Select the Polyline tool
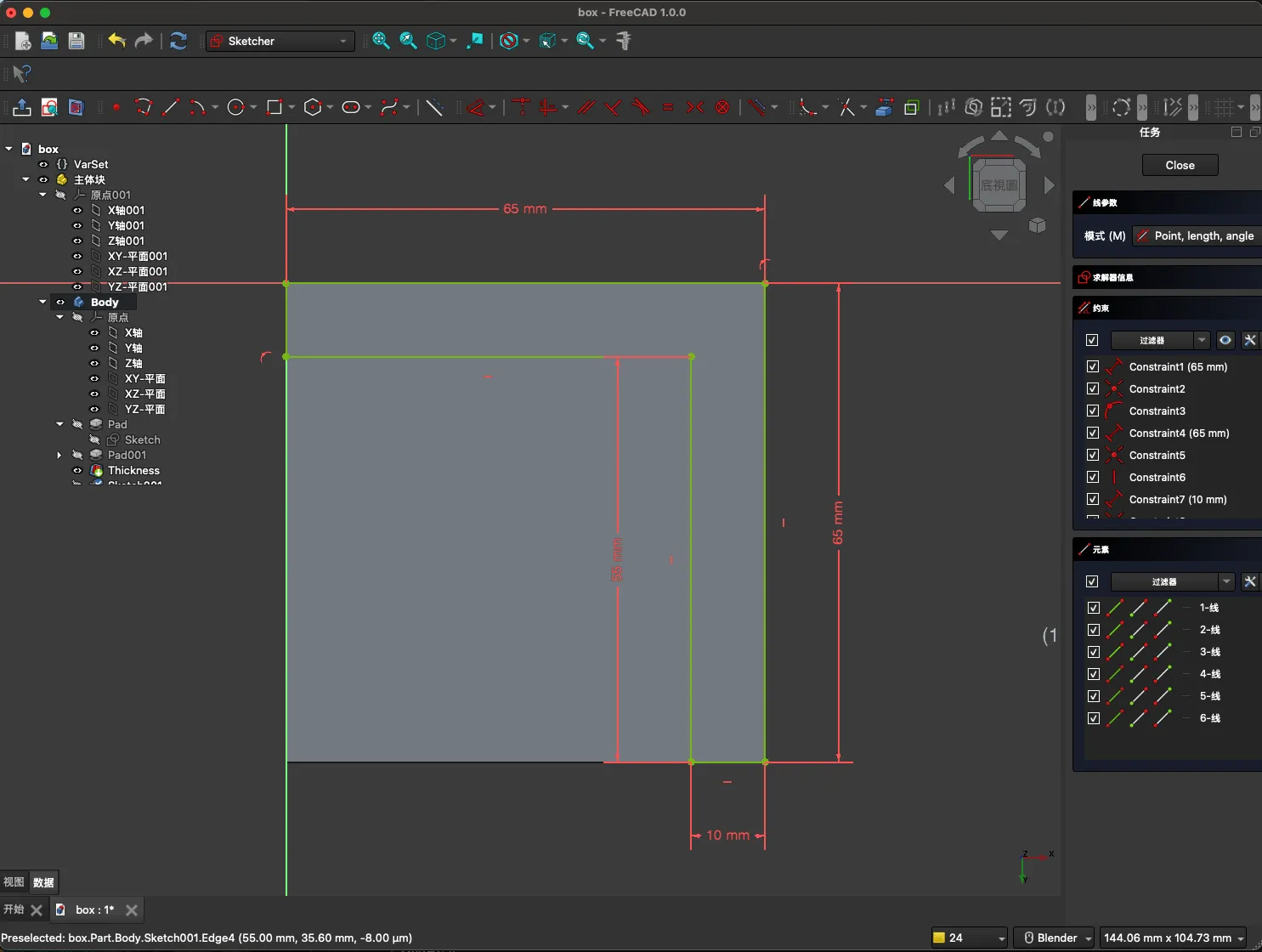Screen dimensions: 1262x952 (x=144, y=107)
